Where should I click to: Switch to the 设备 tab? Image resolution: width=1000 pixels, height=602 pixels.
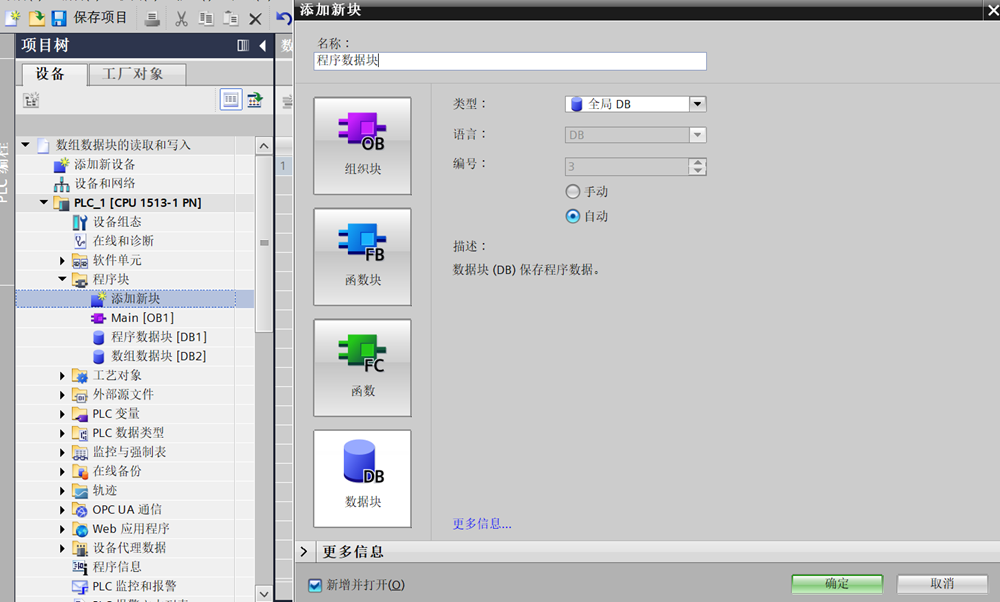tap(50, 74)
